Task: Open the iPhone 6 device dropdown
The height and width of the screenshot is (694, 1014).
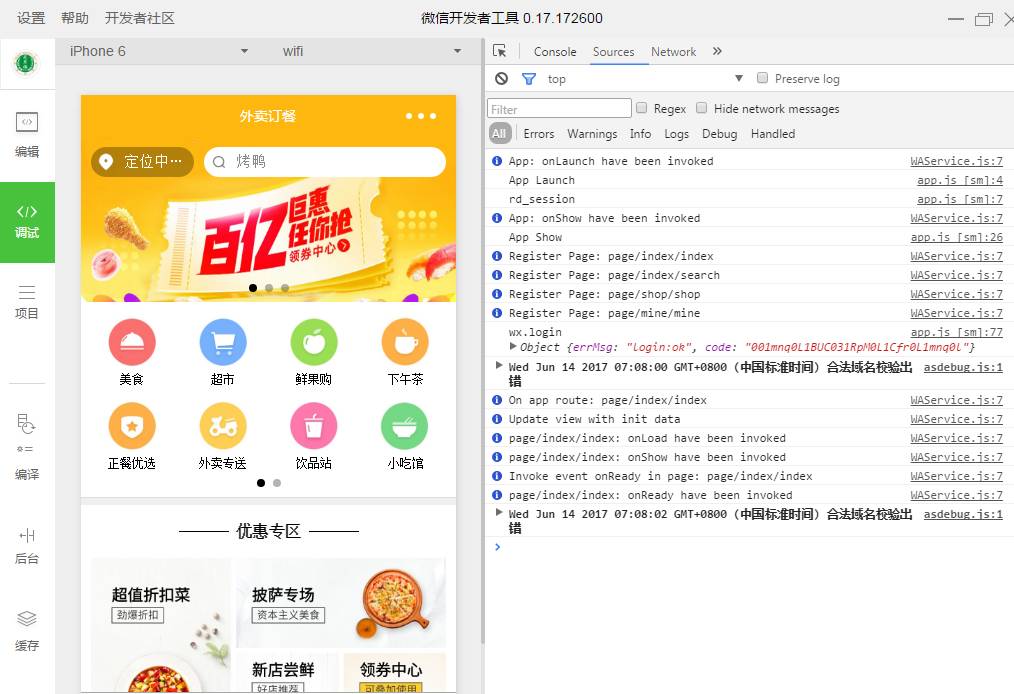Action: coord(158,51)
